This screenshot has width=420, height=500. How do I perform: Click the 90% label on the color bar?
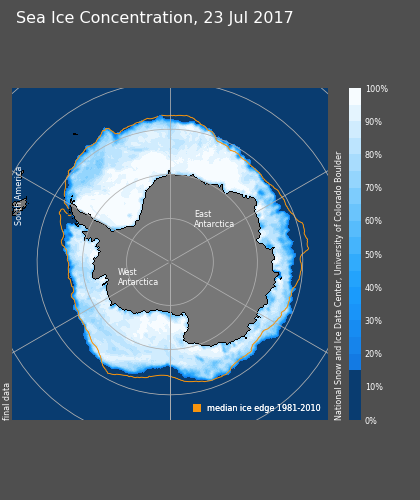point(373,122)
